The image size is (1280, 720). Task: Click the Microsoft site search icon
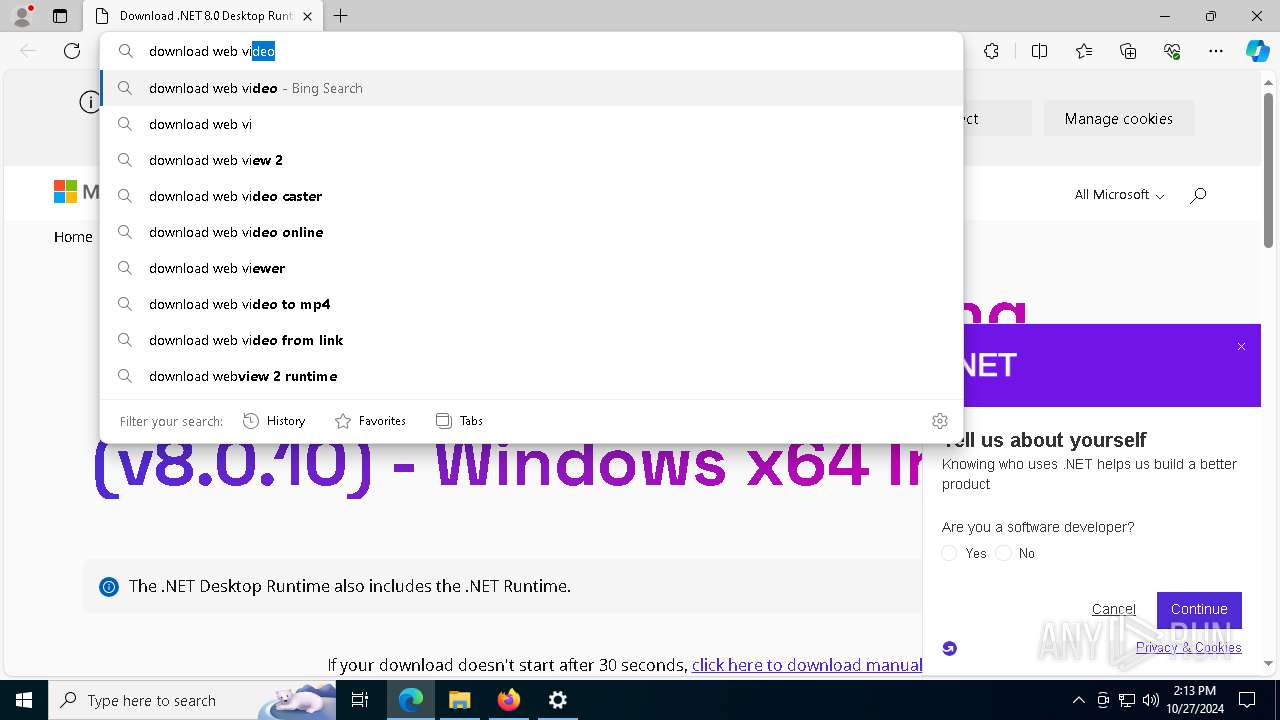1198,195
